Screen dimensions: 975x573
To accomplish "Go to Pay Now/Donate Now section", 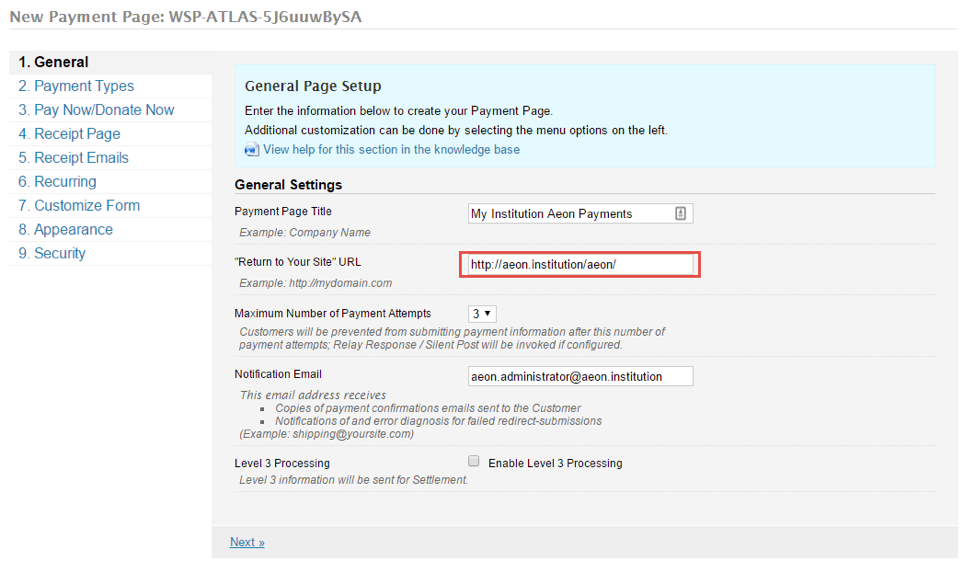I will click(96, 110).
